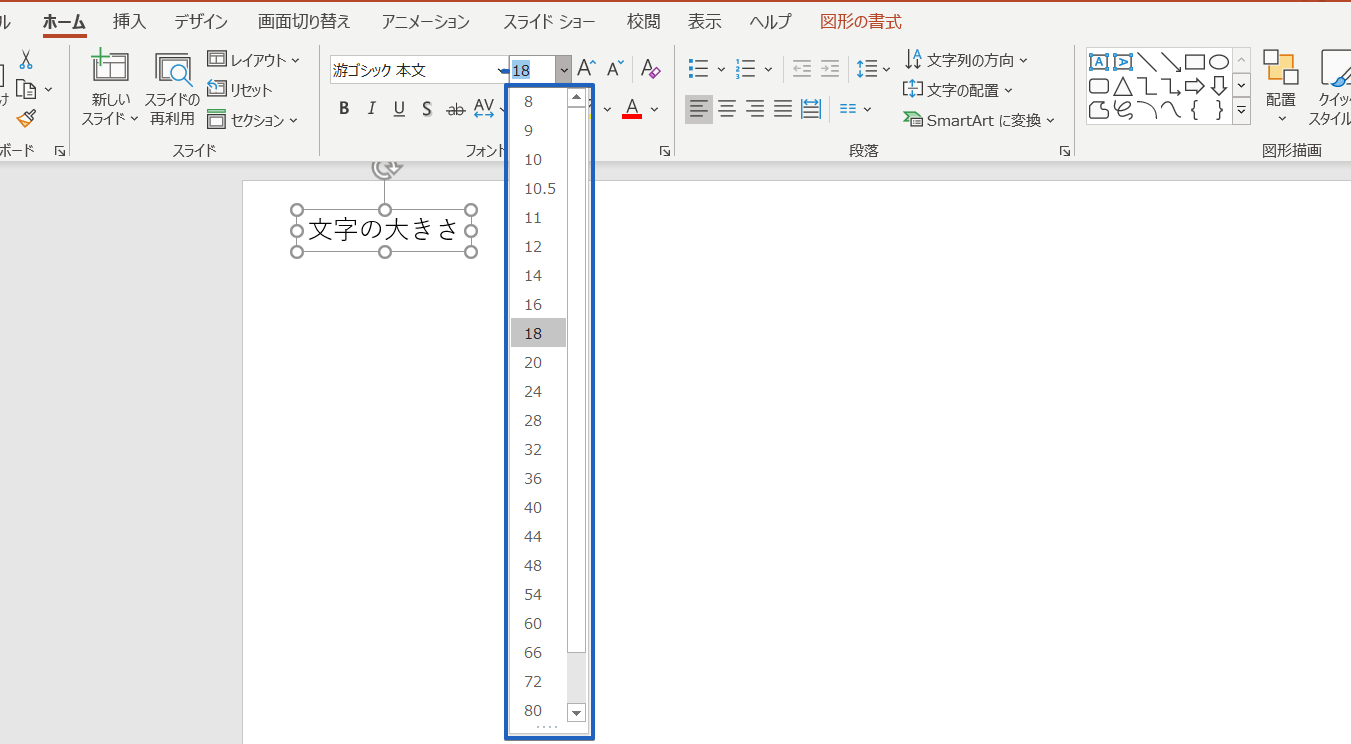Select the Format Painter brush icon
The height and width of the screenshot is (744, 1351).
(26, 119)
